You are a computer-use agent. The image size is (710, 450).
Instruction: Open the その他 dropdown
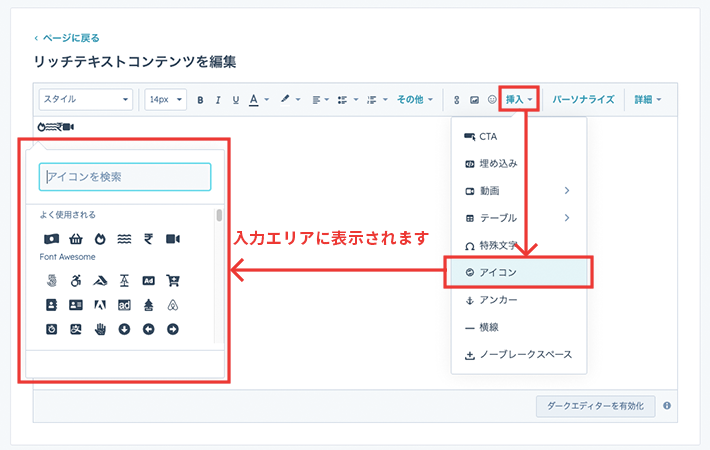click(x=415, y=99)
